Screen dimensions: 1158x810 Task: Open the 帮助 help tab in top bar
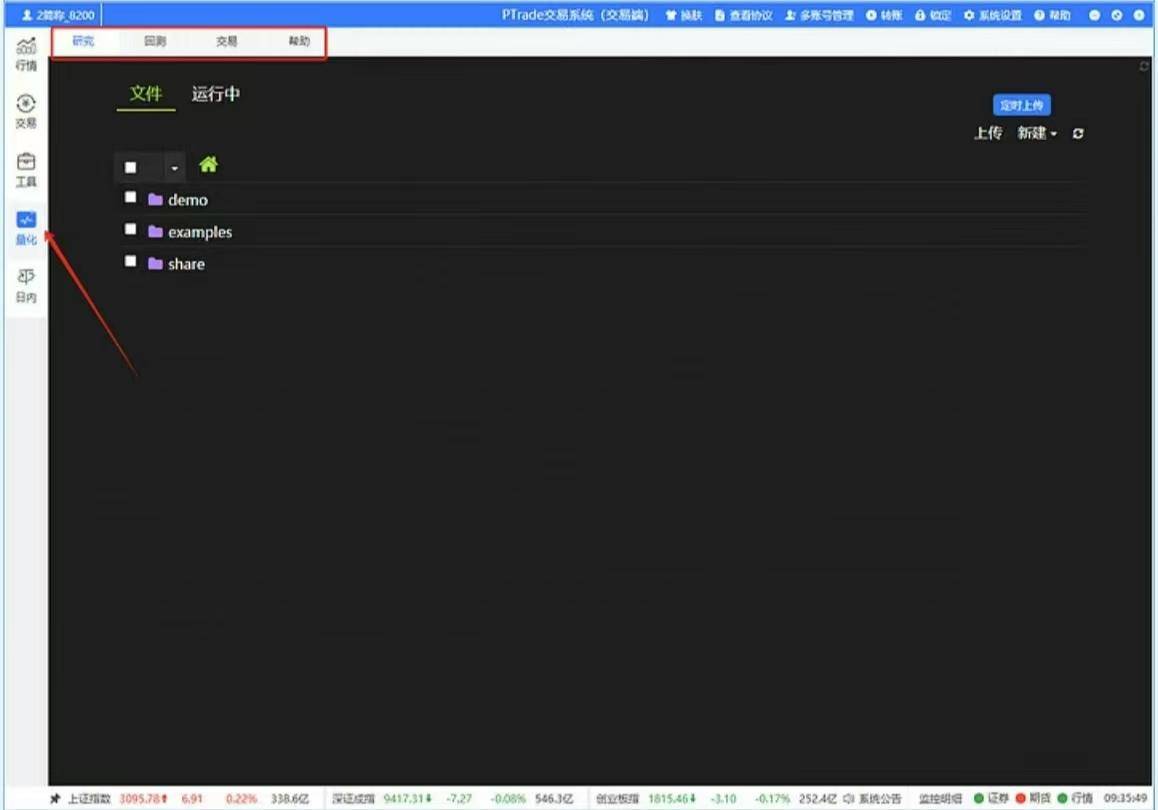[299, 41]
